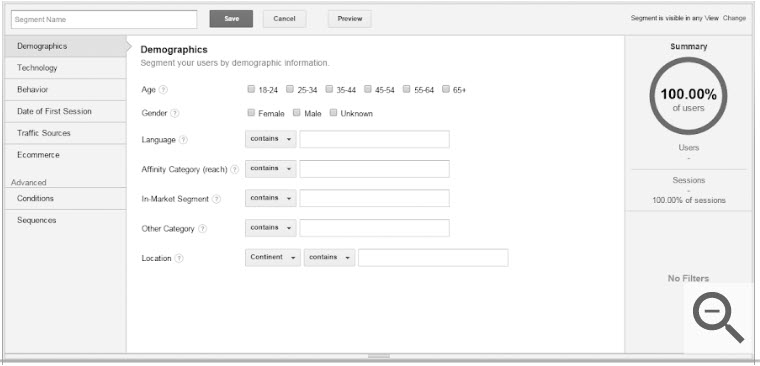Tick the Female gender checkbox

tap(251, 113)
